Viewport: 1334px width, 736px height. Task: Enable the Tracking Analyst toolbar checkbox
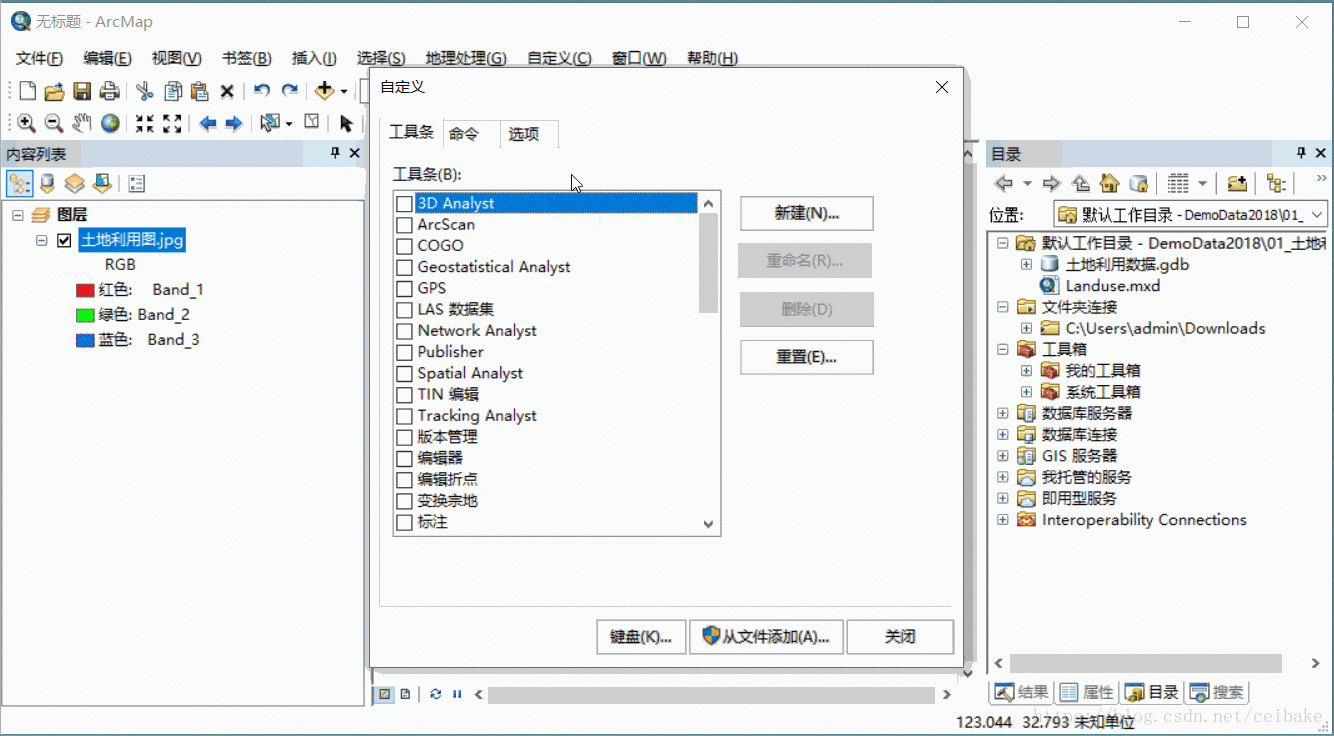click(404, 416)
